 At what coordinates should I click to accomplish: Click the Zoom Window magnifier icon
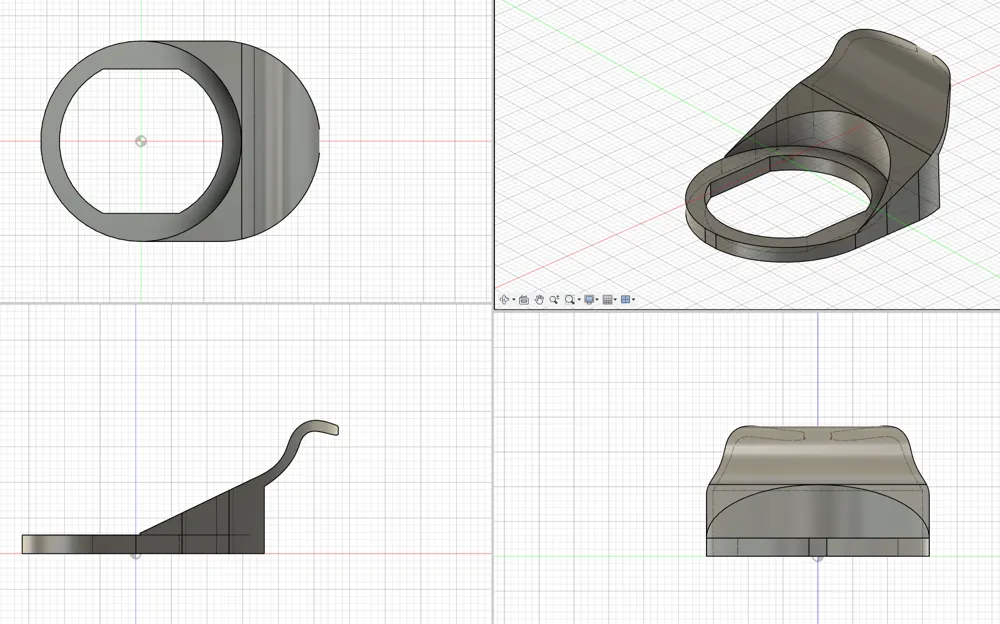click(569, 300)
